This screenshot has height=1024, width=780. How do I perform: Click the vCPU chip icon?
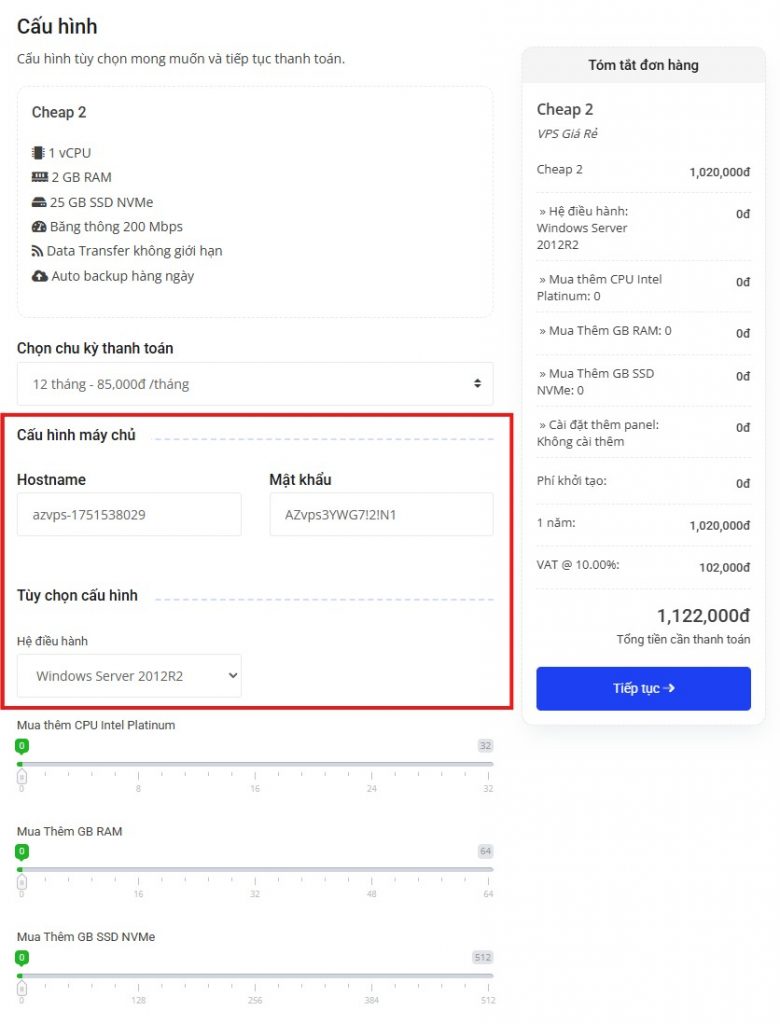coord(38,153)
